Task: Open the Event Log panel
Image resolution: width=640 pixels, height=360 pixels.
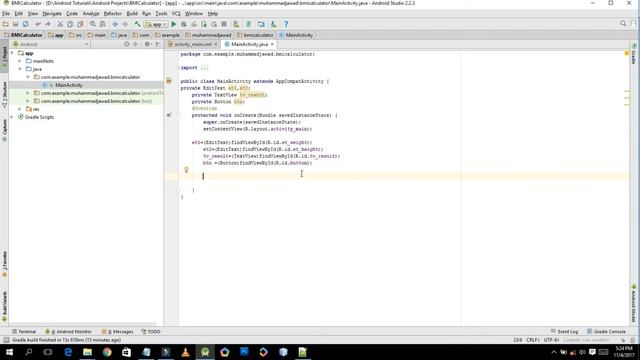Action: pyautogui.click(x=564, y=331)
